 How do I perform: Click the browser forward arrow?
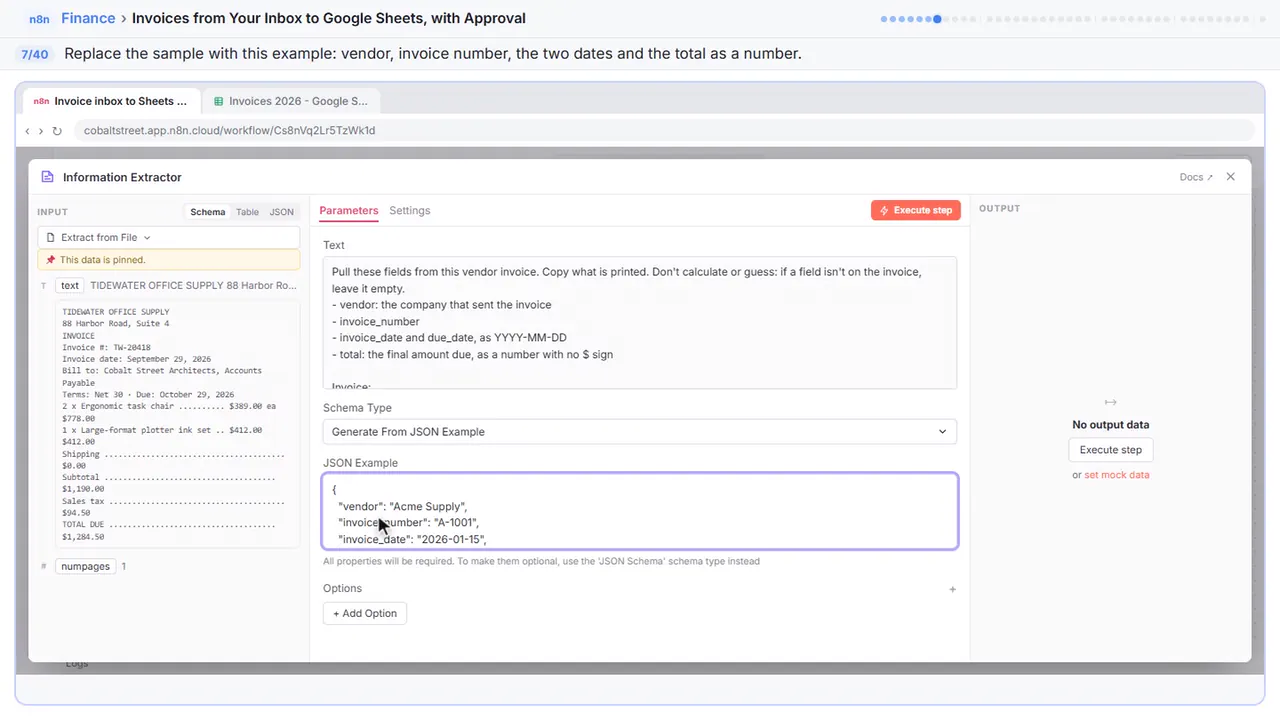(41, 130)
